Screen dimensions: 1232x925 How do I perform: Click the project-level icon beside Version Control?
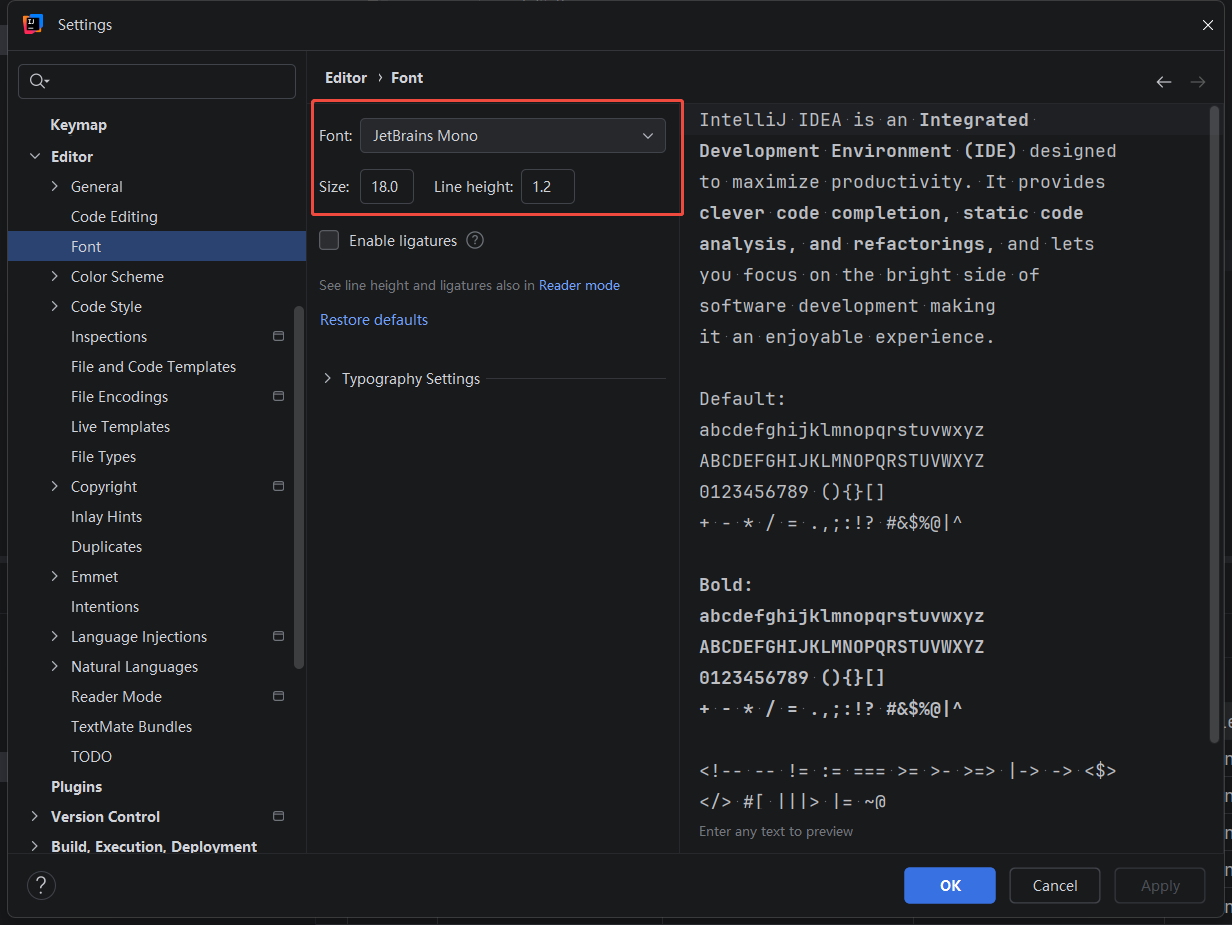(x=279, y=817)
